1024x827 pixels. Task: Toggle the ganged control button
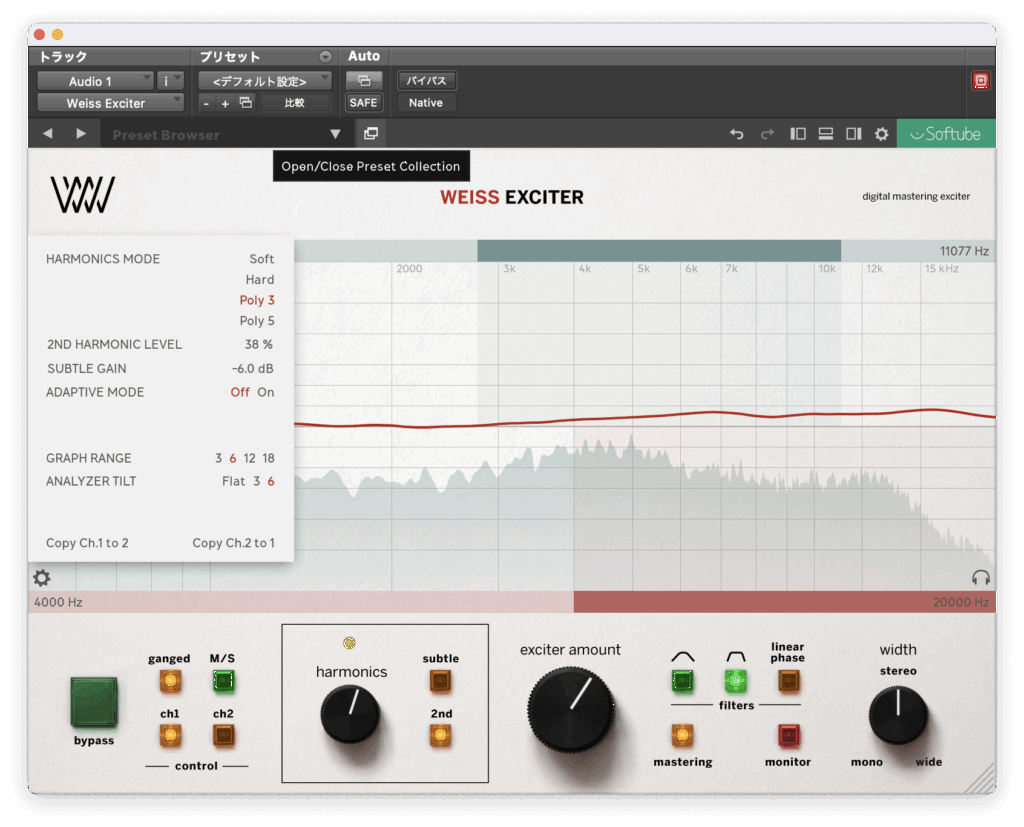170,681
